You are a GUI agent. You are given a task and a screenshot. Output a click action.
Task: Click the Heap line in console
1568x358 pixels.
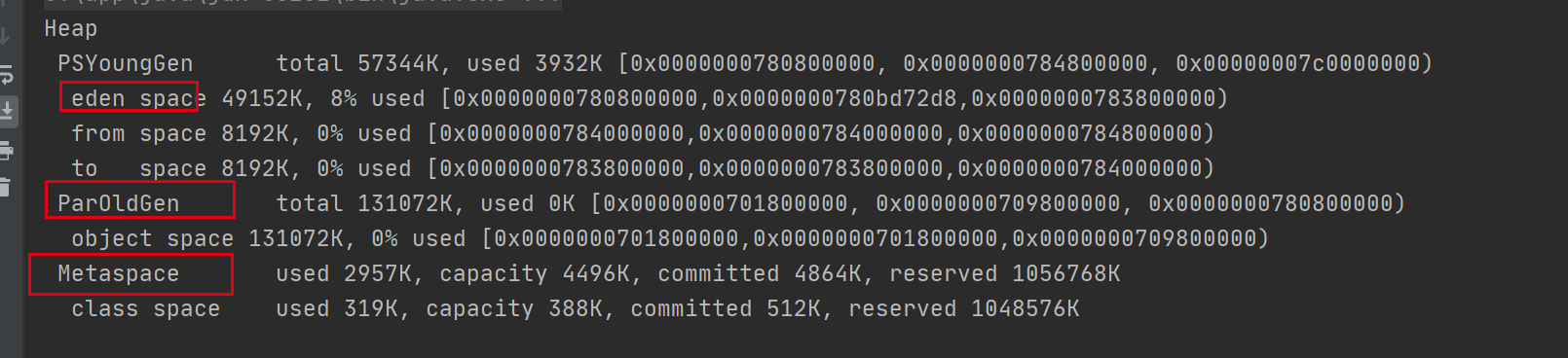click(70, 29)
